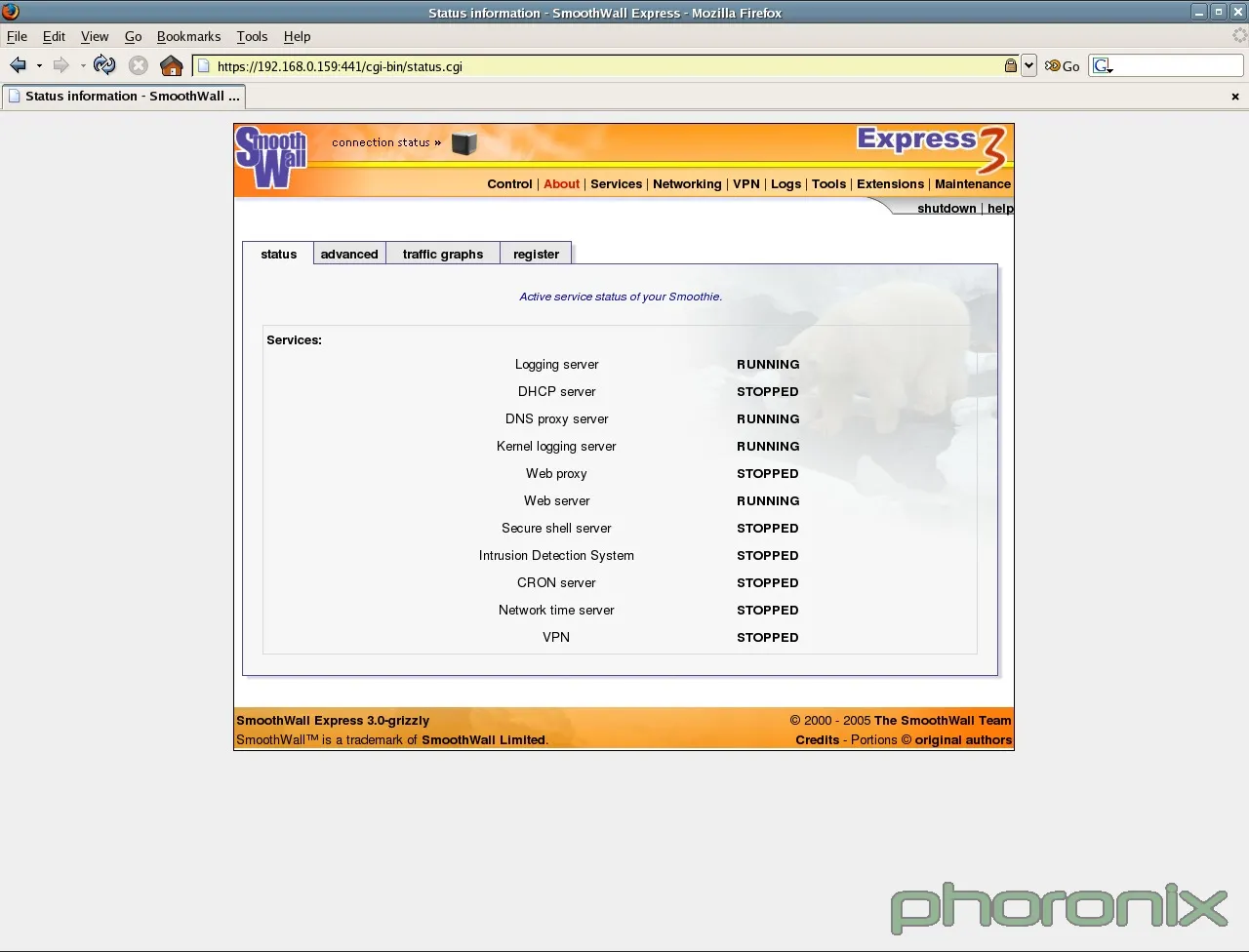The width and height of the screenshot is (1249, 952).
Task: Click the Logging server row label
Action: [x=556, y=364]
